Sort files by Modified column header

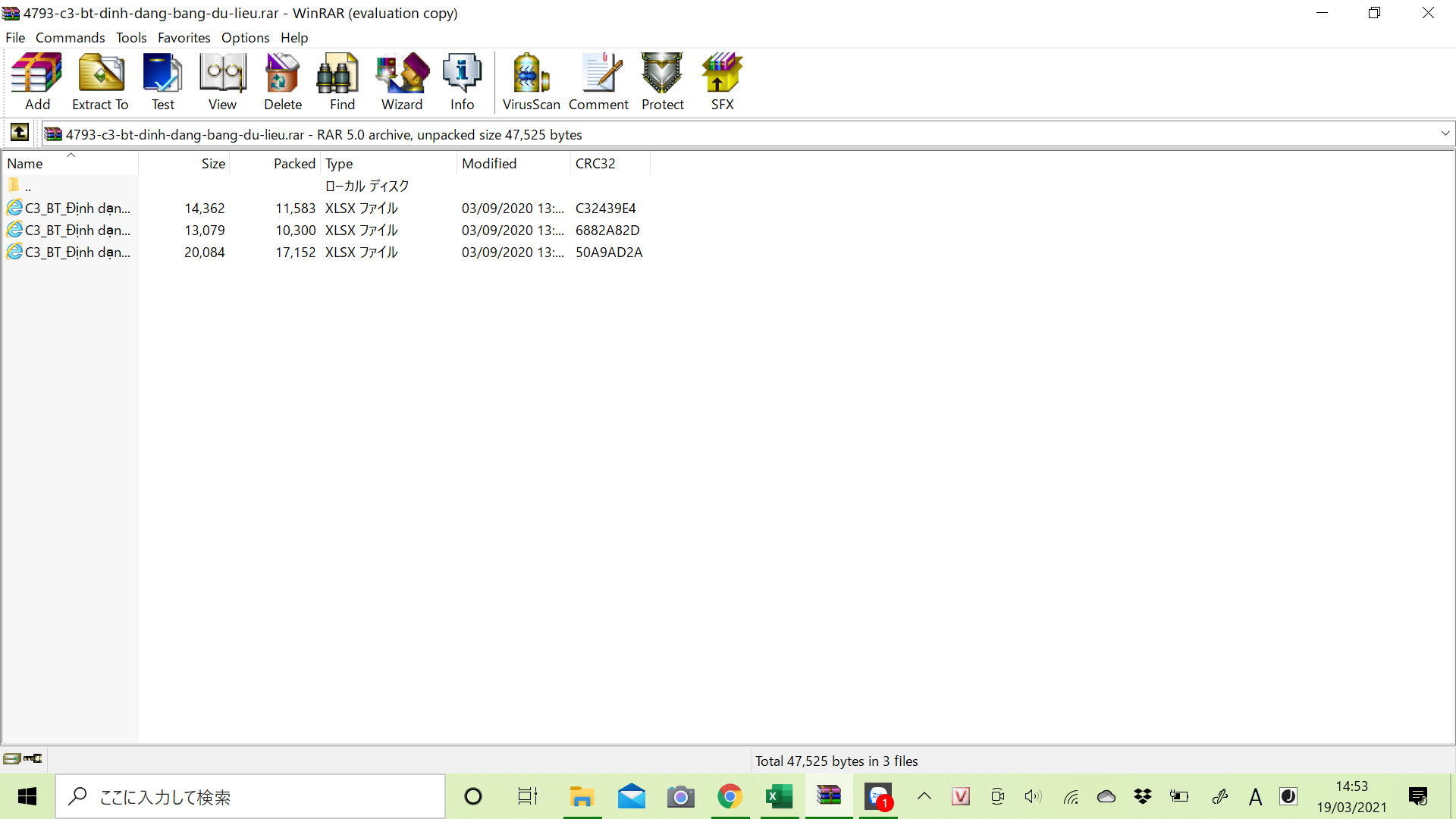point(513,163)
